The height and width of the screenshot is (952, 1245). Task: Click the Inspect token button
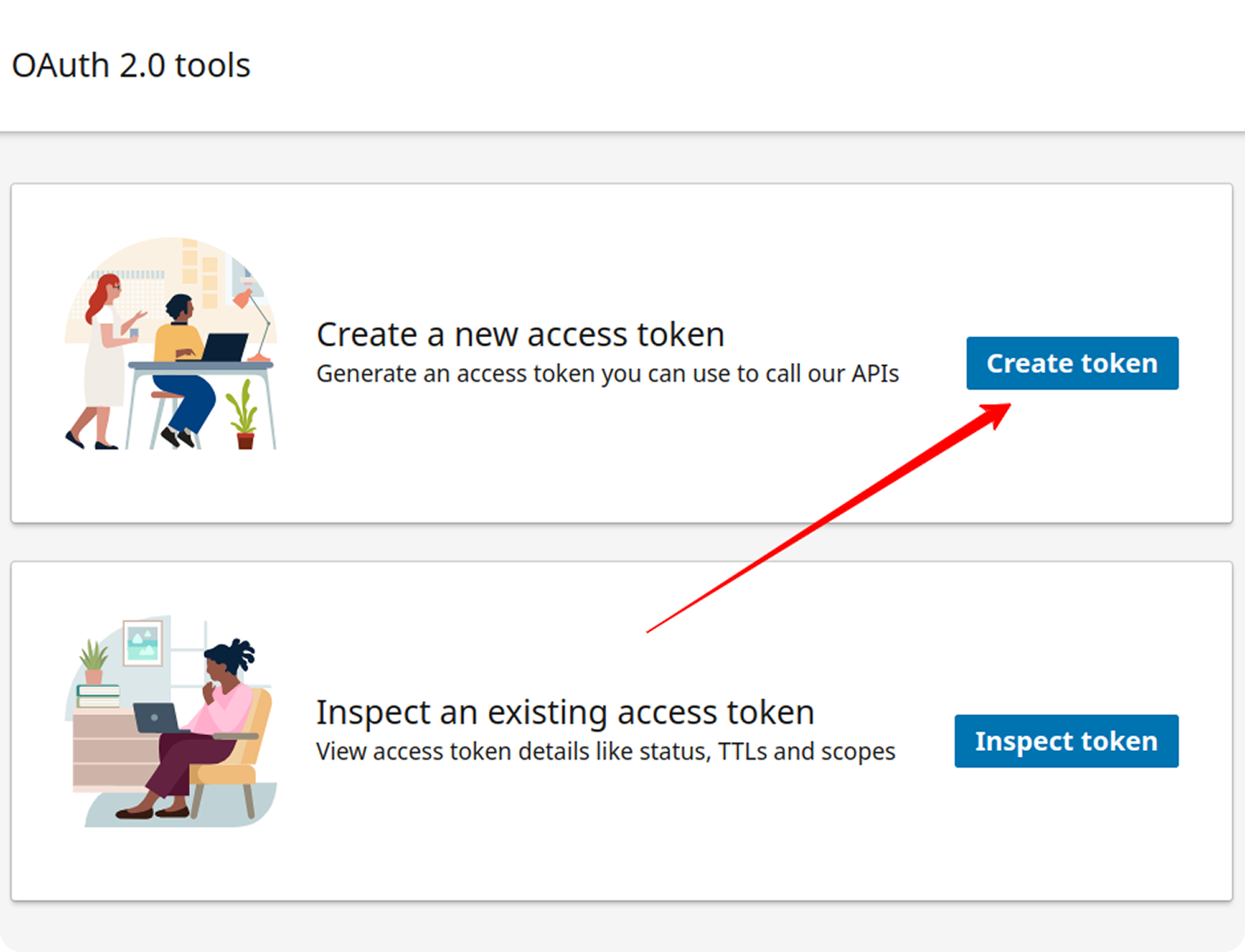[x=1066, y=740]
